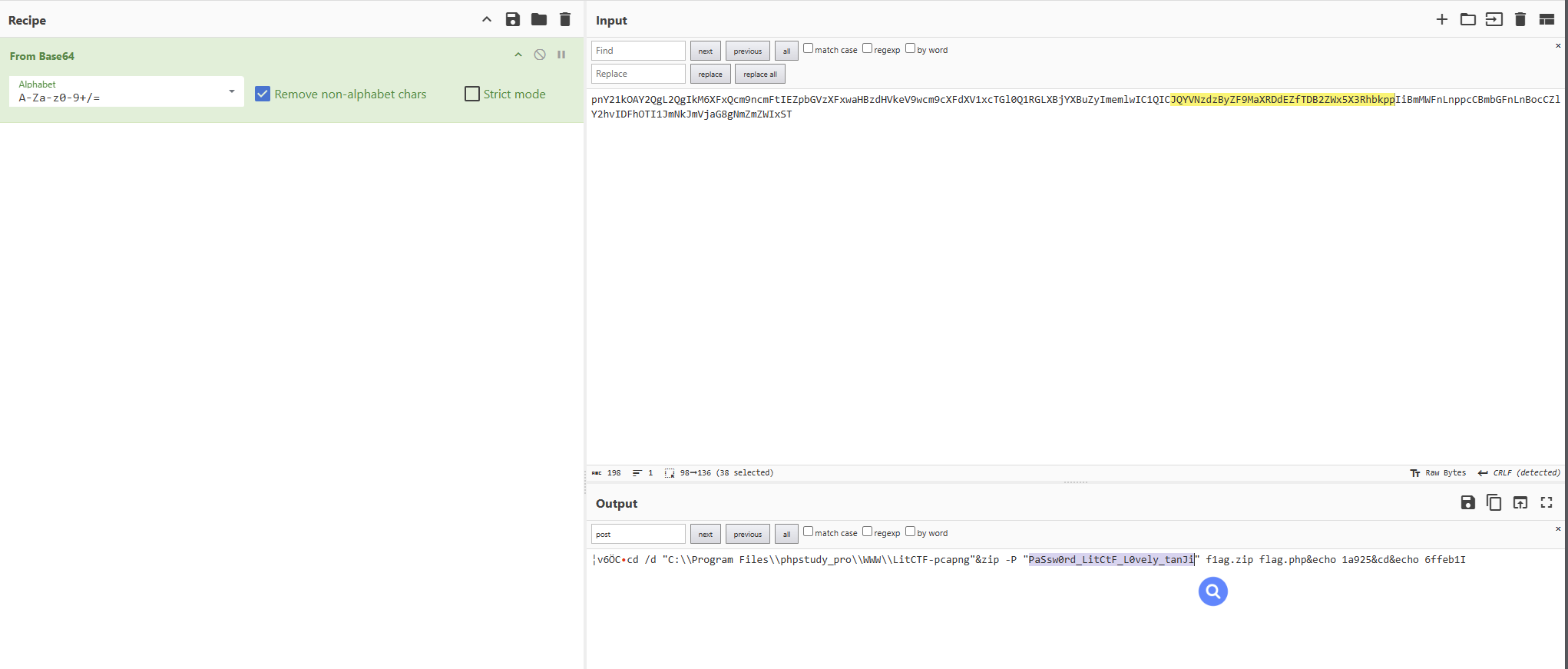Screen dimensions: 1568x669
Task: Click all in the Output find bar
Action: pyautogui.click(x=786, y=534)
